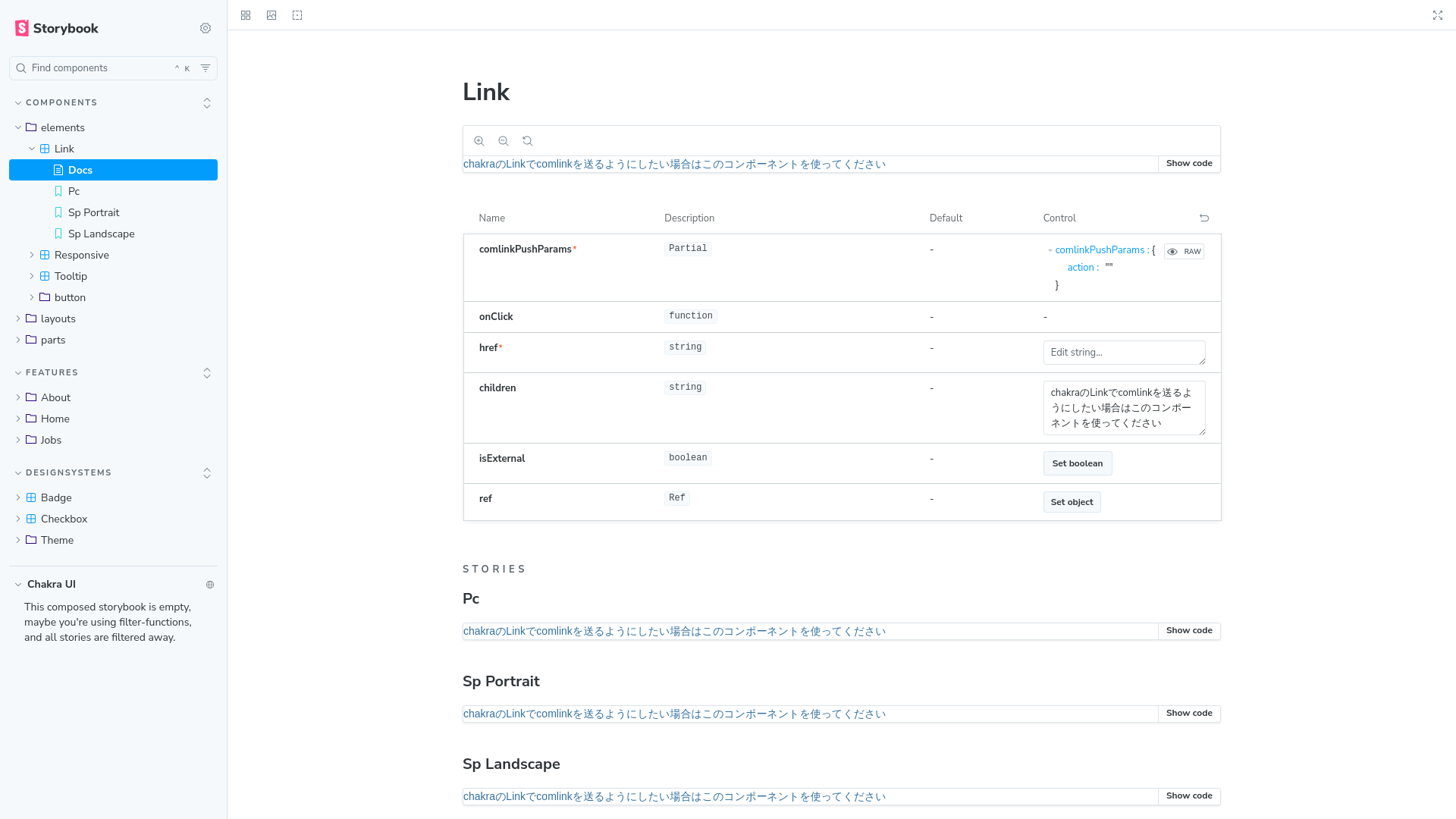
Task: Click the function type badge
Action: click(691, 316)
